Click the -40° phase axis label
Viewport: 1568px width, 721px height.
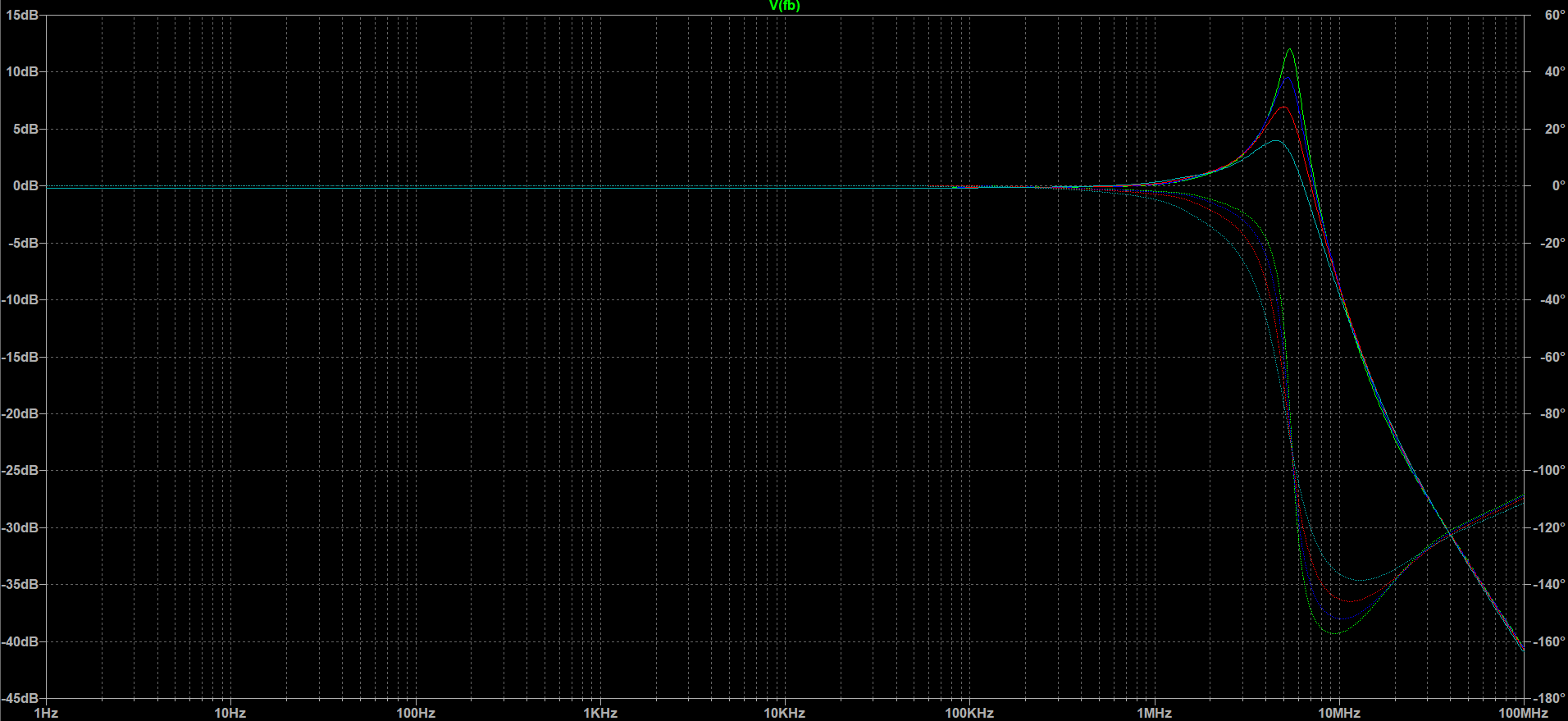pos(1553,300)
